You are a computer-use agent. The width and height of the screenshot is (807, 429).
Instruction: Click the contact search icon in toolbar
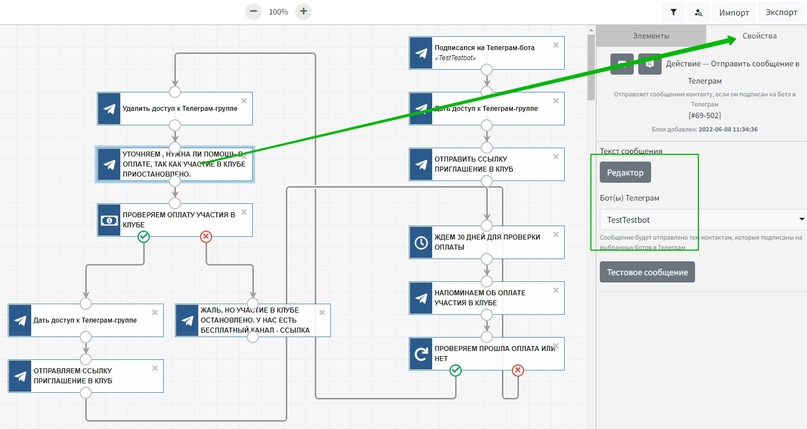tap(697, 12)
